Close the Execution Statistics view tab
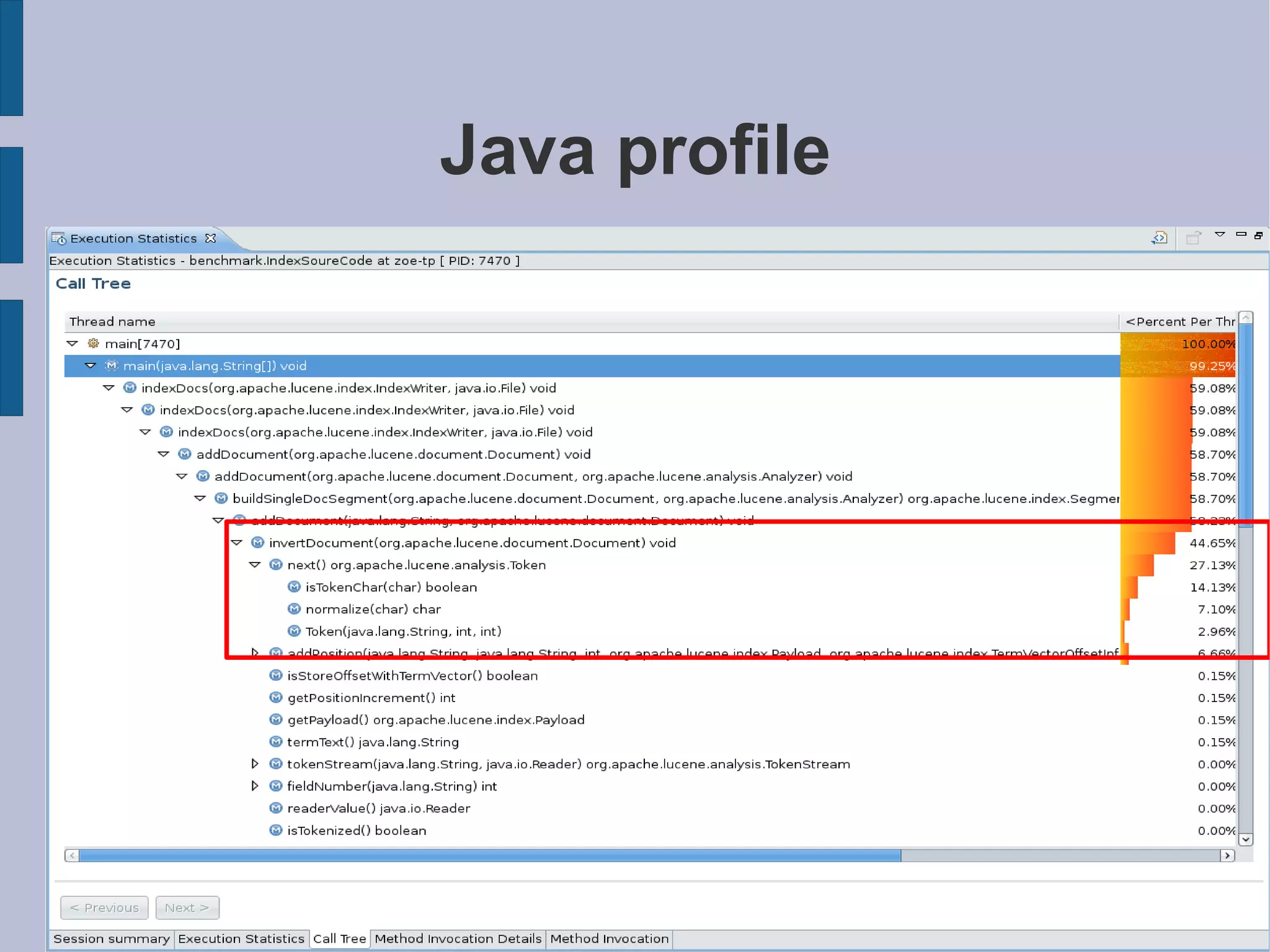Screen dimensions: 1270x952 pyautogui.click(x=210, y=238)
